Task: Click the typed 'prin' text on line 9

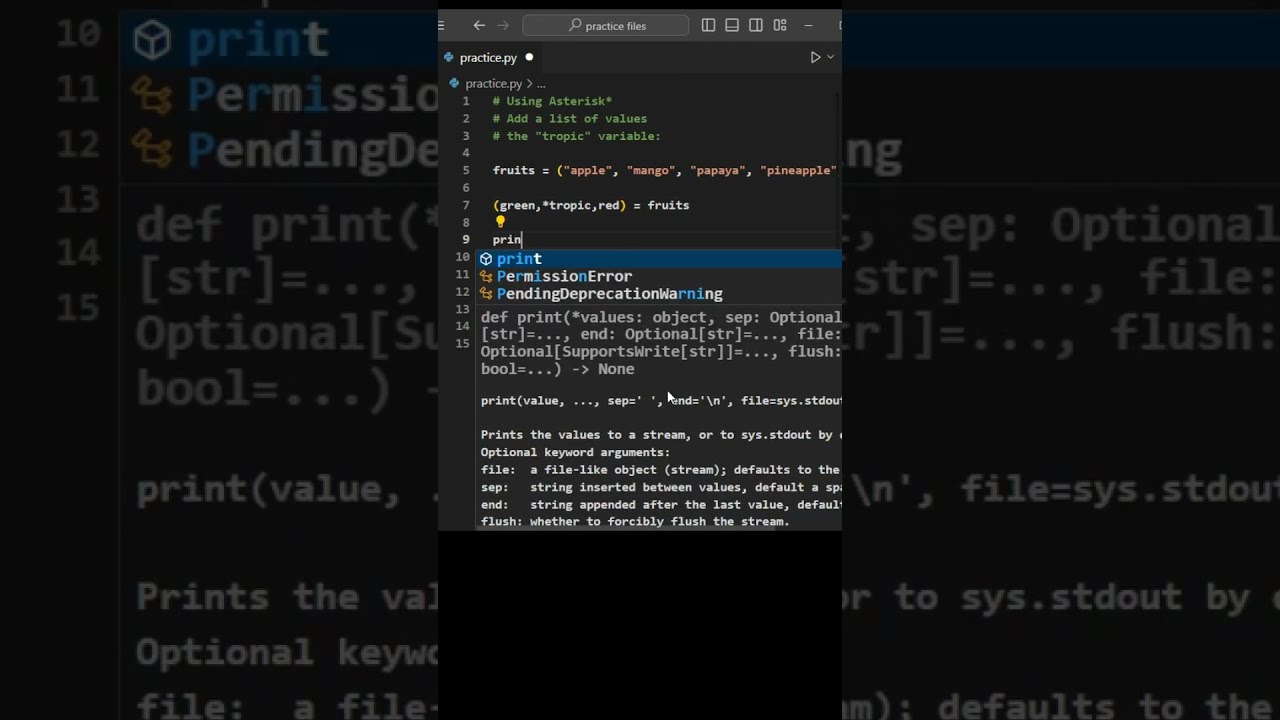Action: [506, 239]
